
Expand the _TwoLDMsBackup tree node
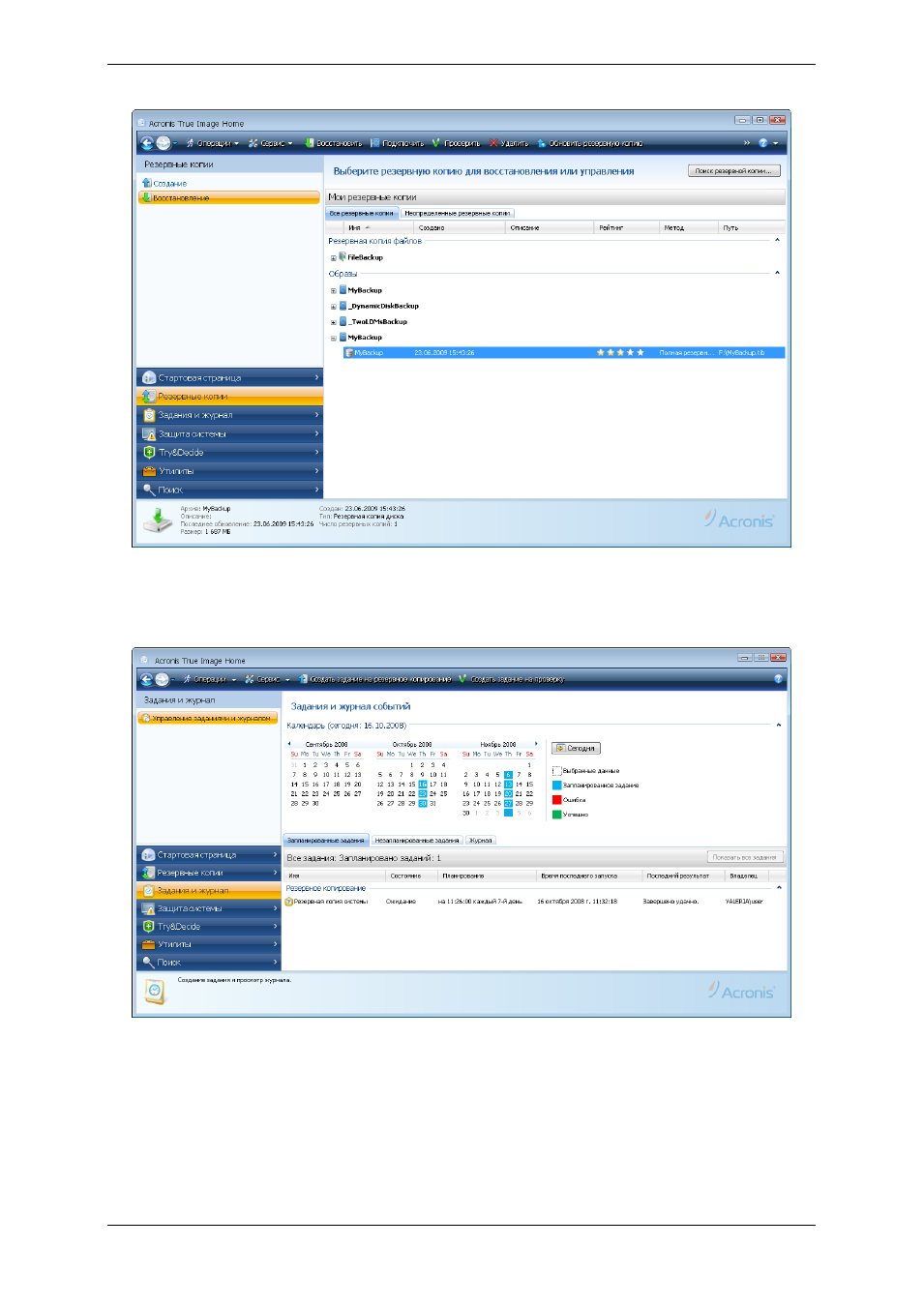(x=333, y=322)
